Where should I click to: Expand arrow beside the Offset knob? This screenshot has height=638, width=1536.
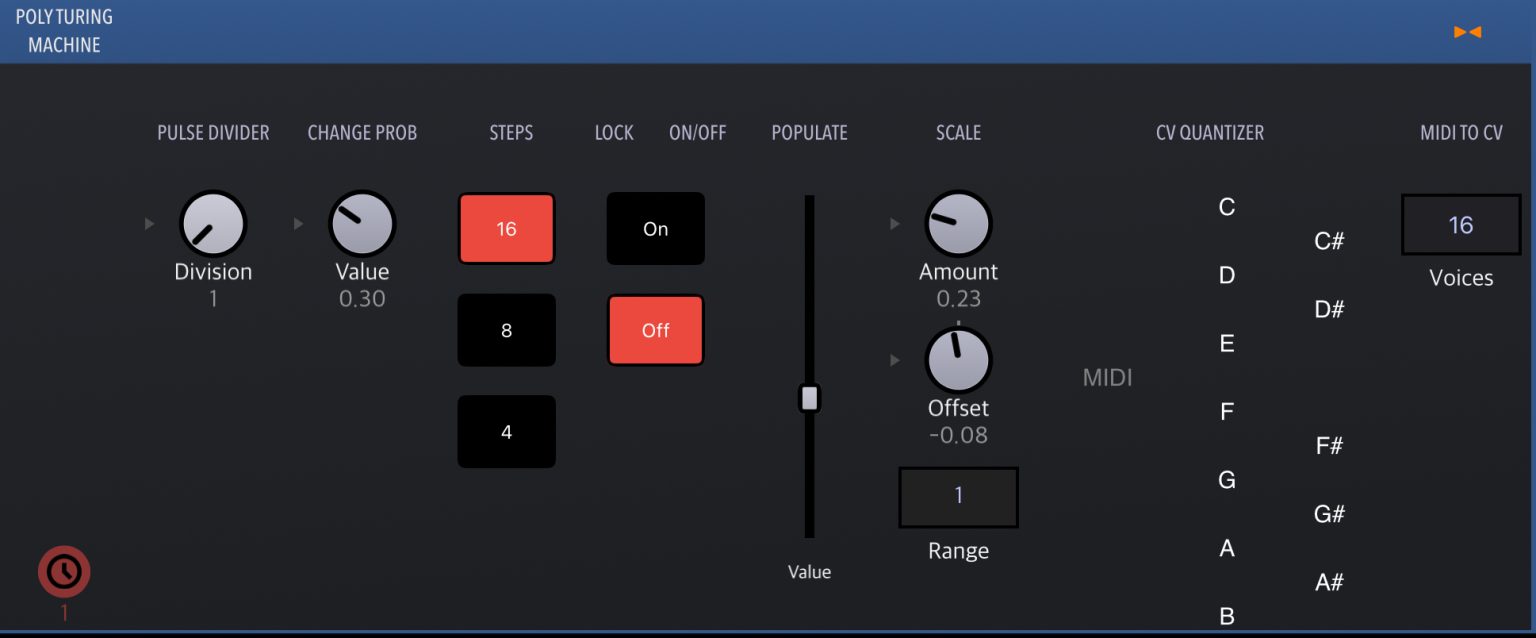[x=895, y=360]
